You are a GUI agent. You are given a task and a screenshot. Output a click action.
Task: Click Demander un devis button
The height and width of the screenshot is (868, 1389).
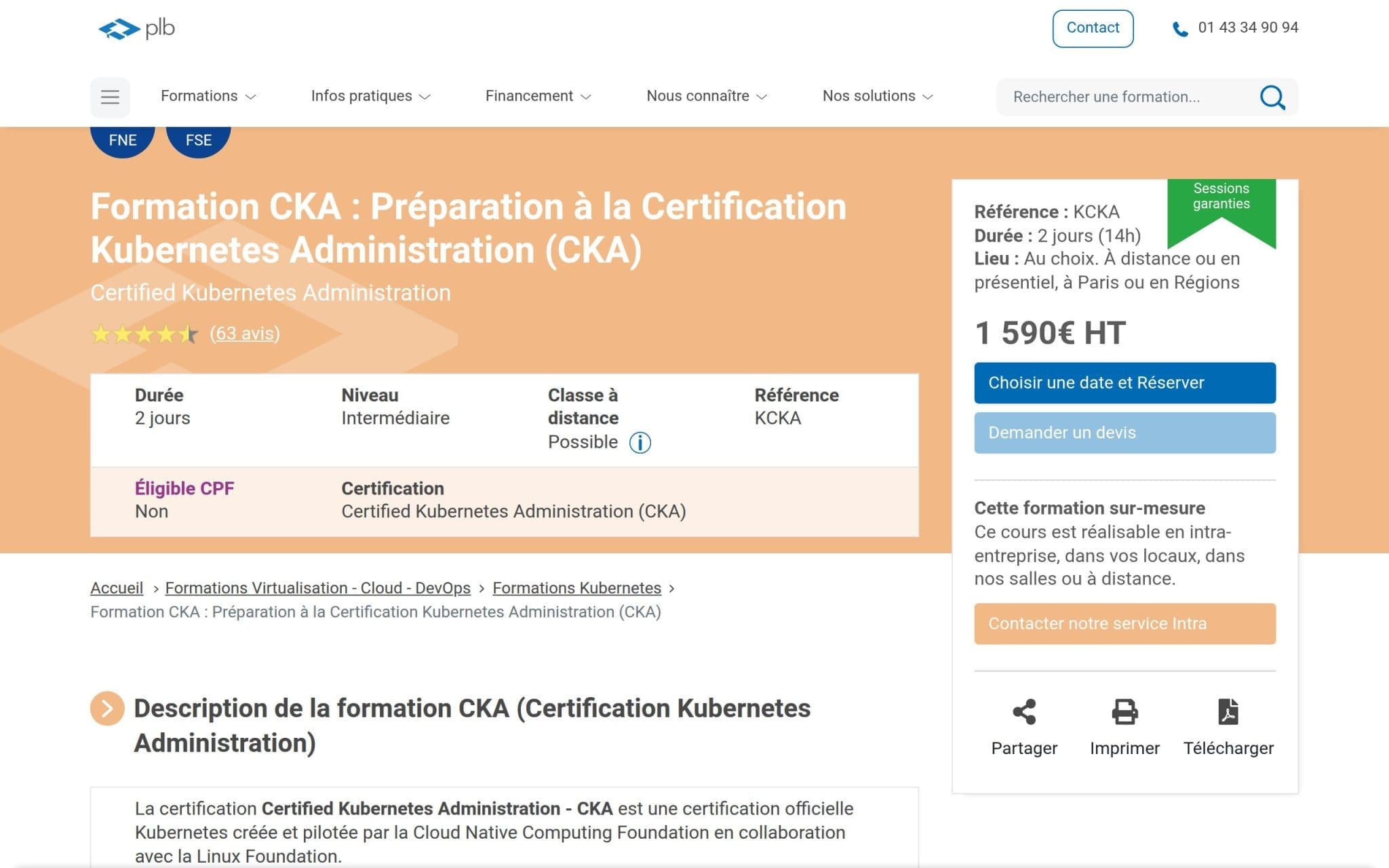click(x=1124, y=433)
